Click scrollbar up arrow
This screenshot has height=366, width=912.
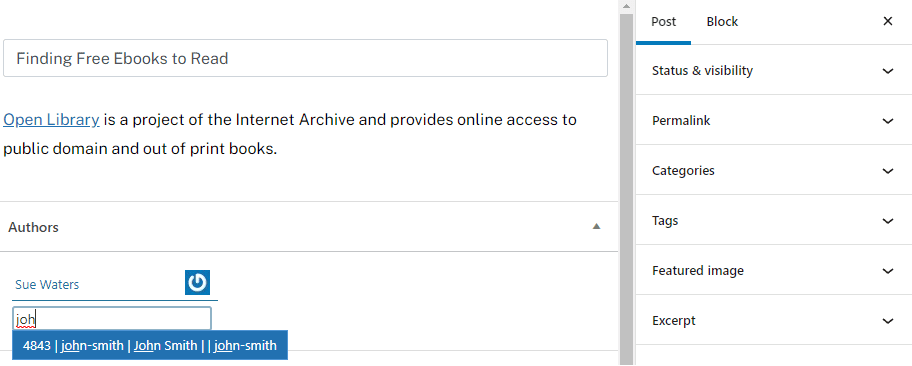click(x=626, y=6)
